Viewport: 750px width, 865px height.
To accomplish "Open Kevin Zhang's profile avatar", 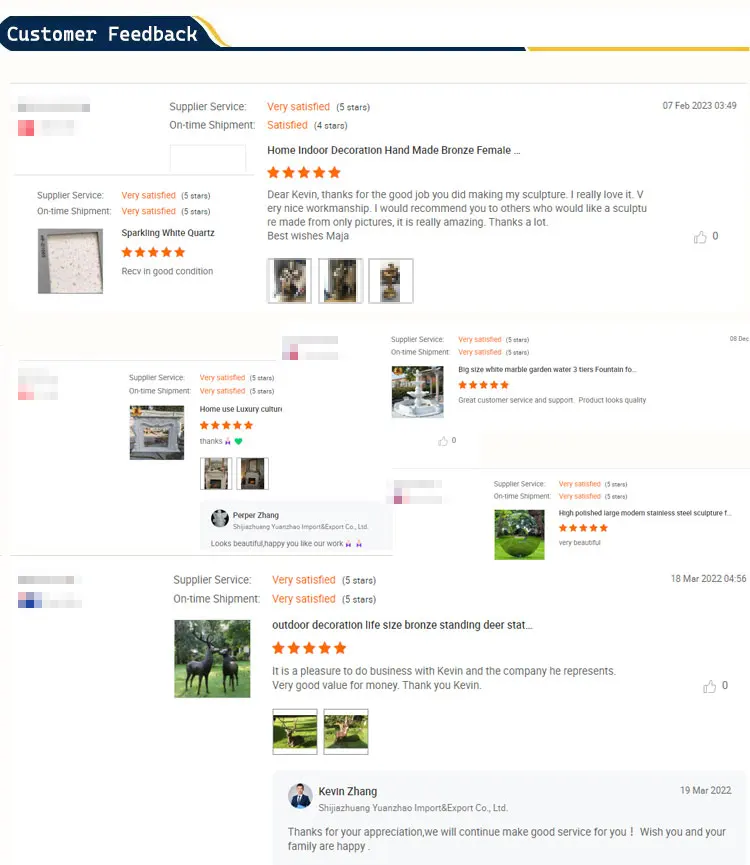I will click(300, 796).
